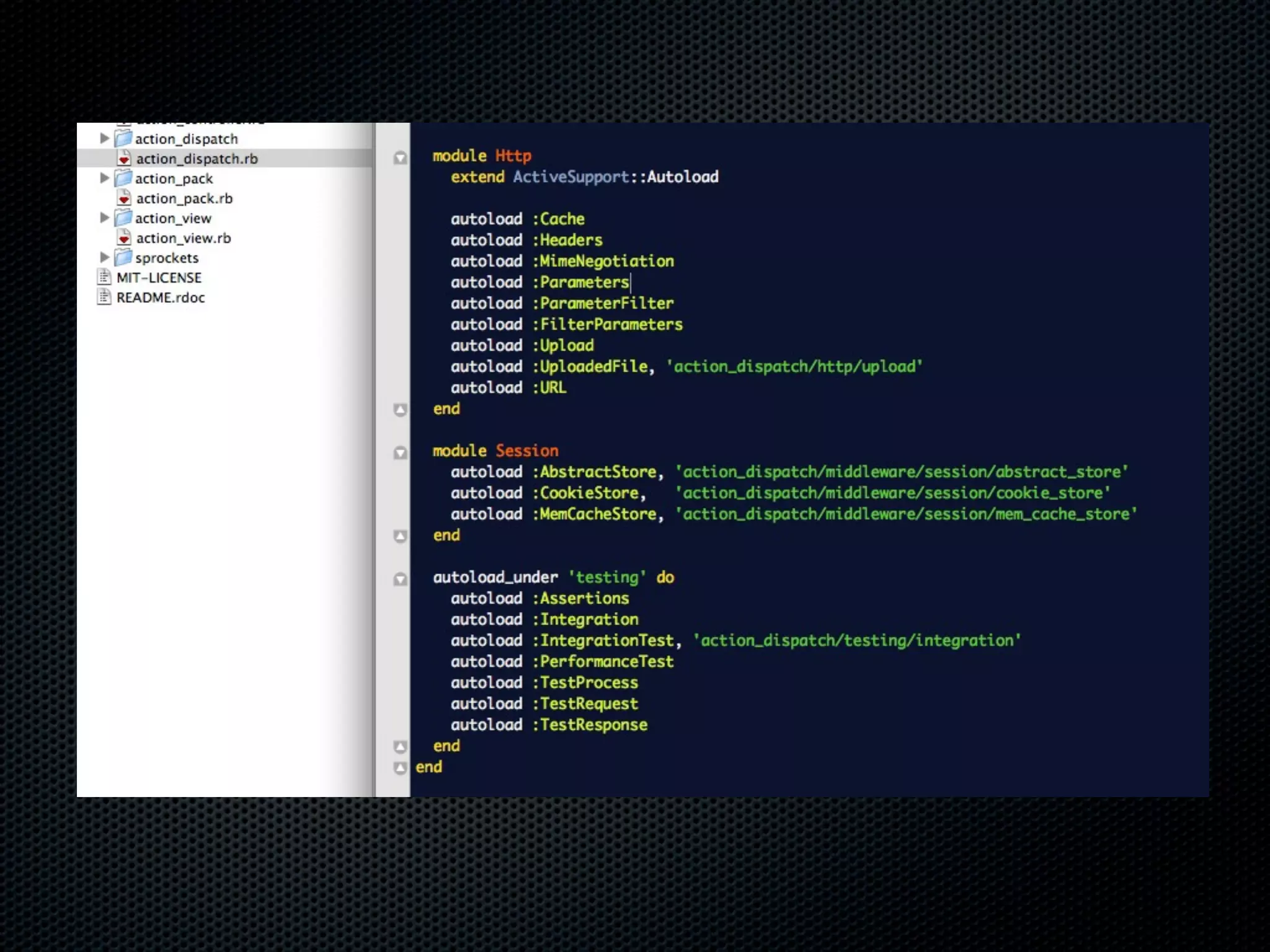Expand the action_view folder triangle
This screenshot has height=952, width=1270.
104,218
